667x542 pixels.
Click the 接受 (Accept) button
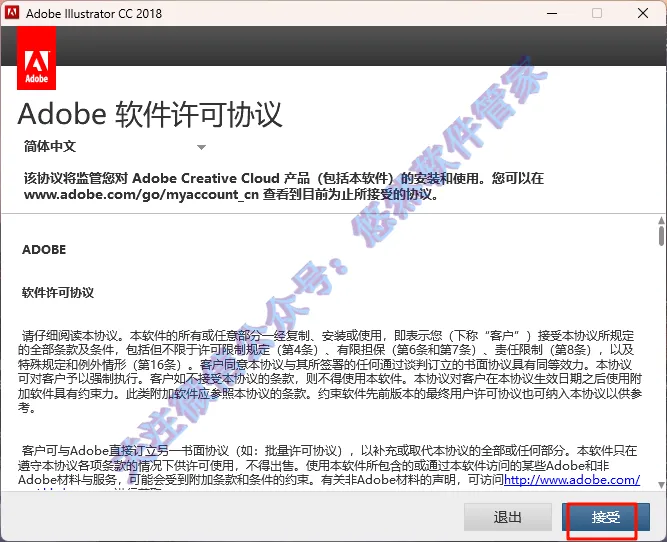(606, 517)
